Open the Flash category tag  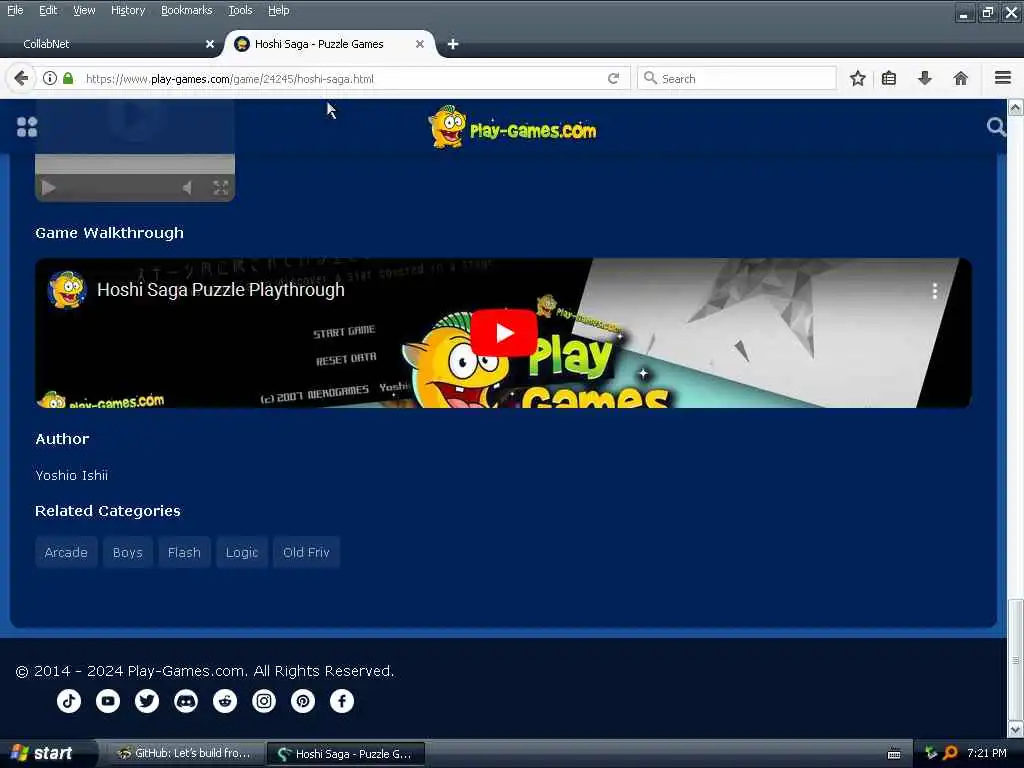coord(184,552)
